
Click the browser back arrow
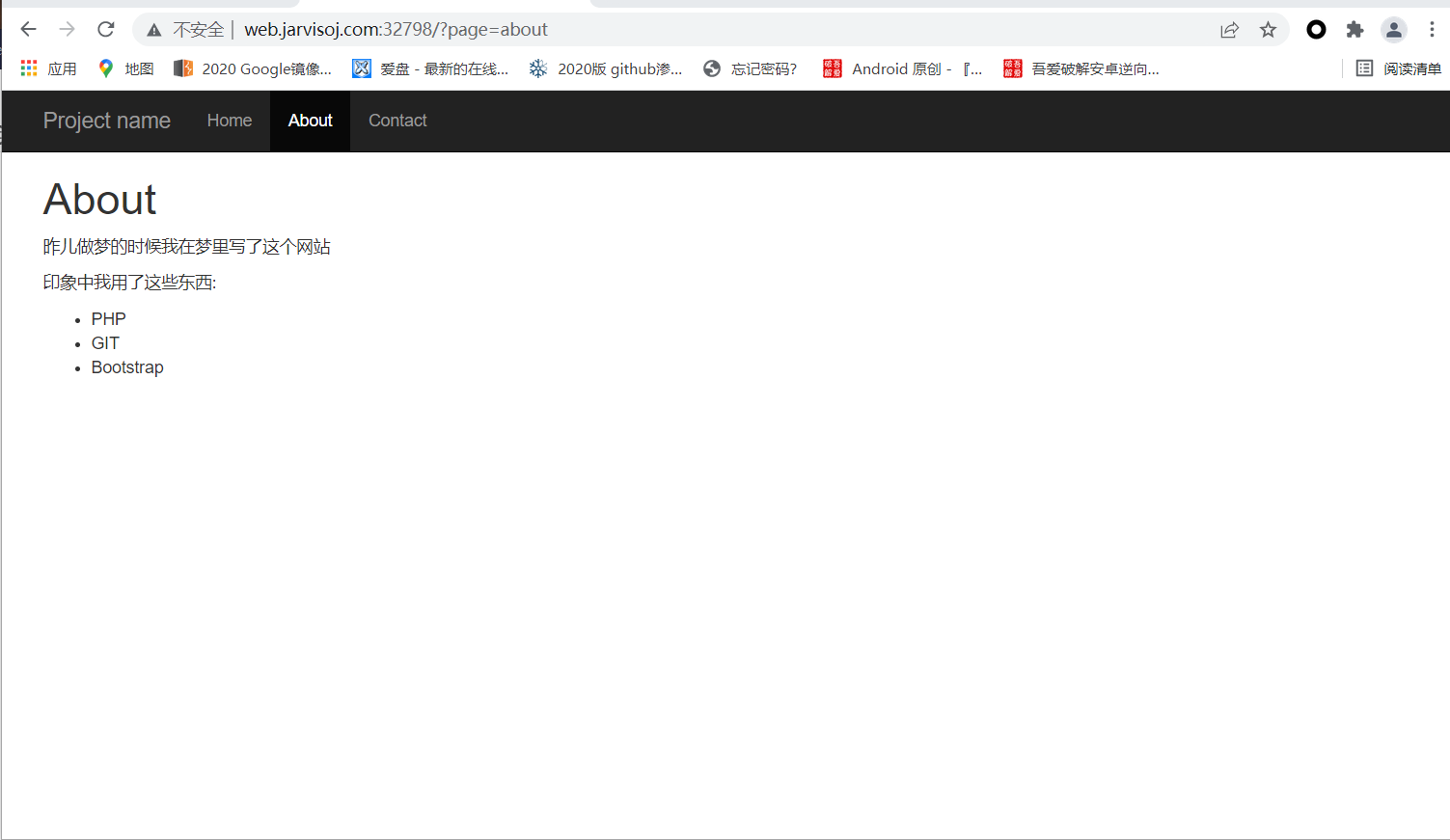click(x=28, y=30)
